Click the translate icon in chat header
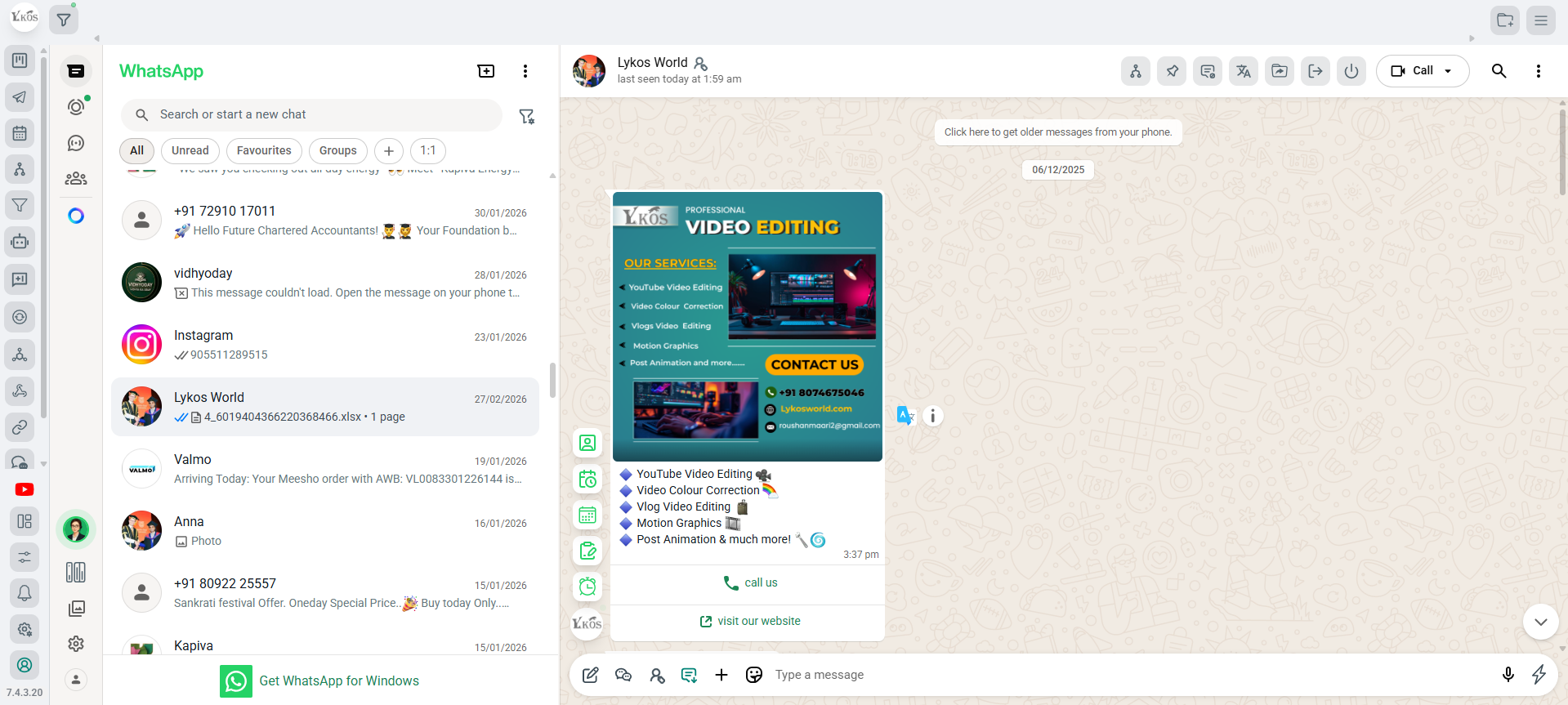Screen dimensions: 1568x705 click(1243, 71)
